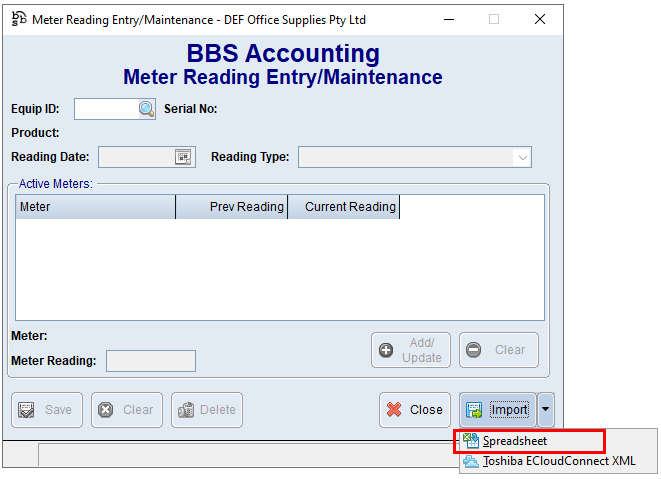This screenshot has height=479, width=661.
Task: Select Spreadsheet from the import menu
Action: 514,441
